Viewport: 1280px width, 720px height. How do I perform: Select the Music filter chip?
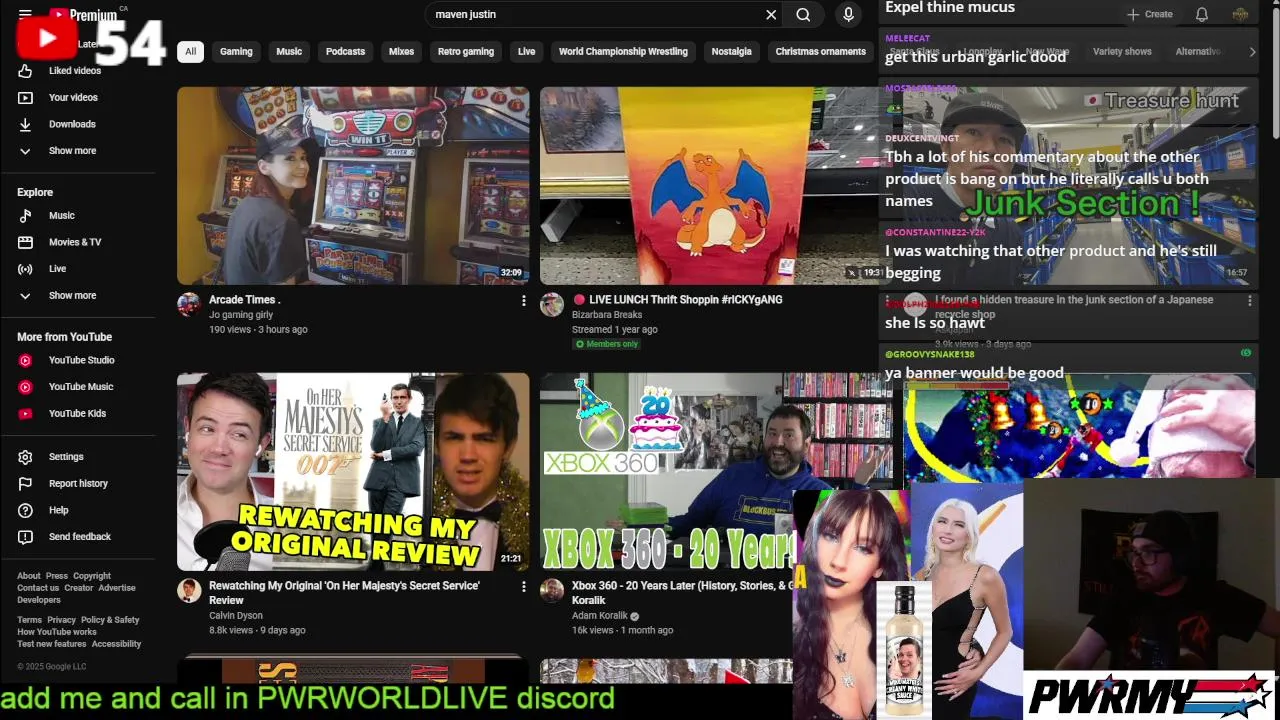pyautogui.click(x=289, y=51)
